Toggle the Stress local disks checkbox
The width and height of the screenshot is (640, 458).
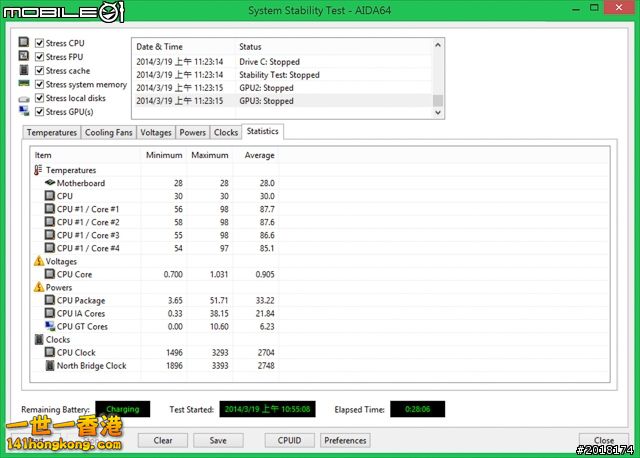40,98
